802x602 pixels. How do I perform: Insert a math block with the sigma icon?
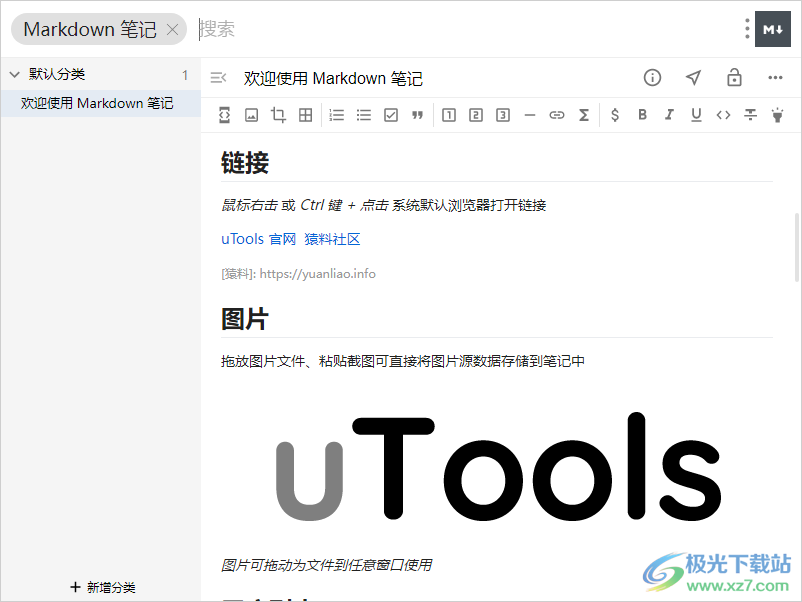[584, 115]
